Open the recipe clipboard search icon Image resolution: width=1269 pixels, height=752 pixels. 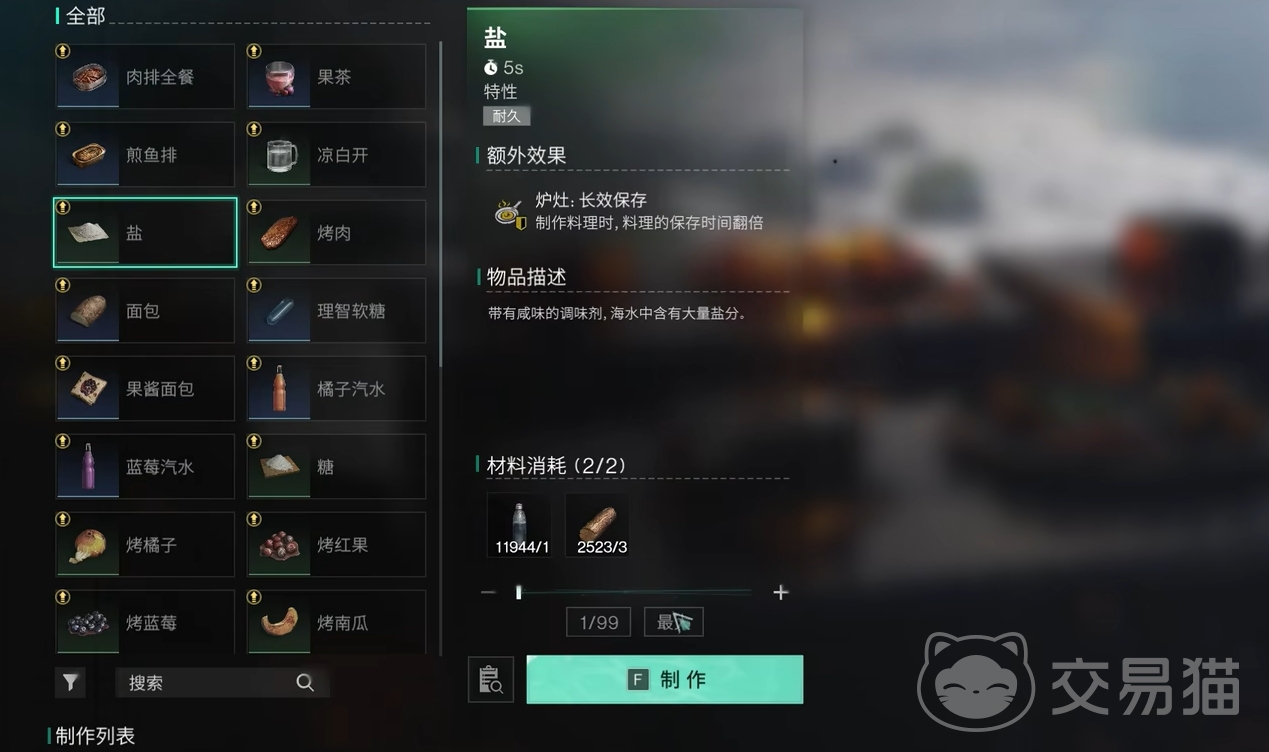point(491,680)
